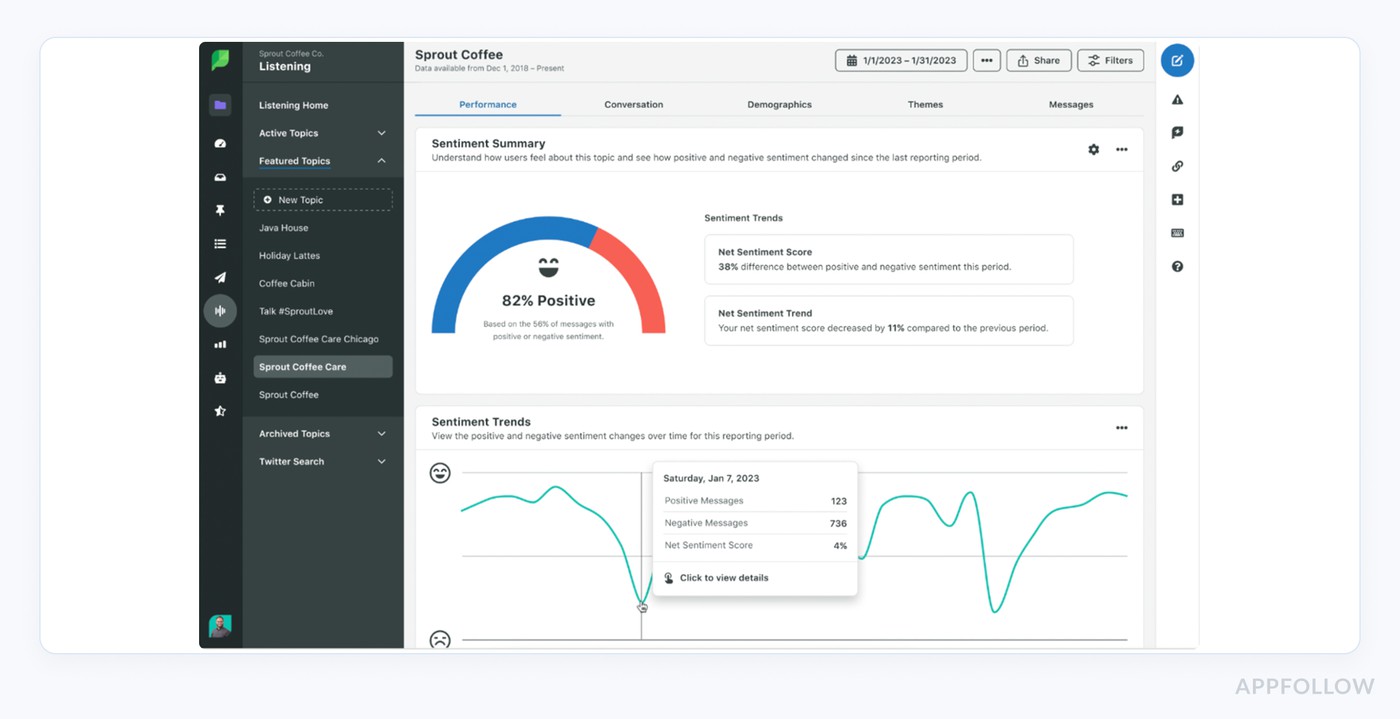Expand the Twitter Search section
Image resolution: width=1400 pixels, height=719 pixels.
323,462
